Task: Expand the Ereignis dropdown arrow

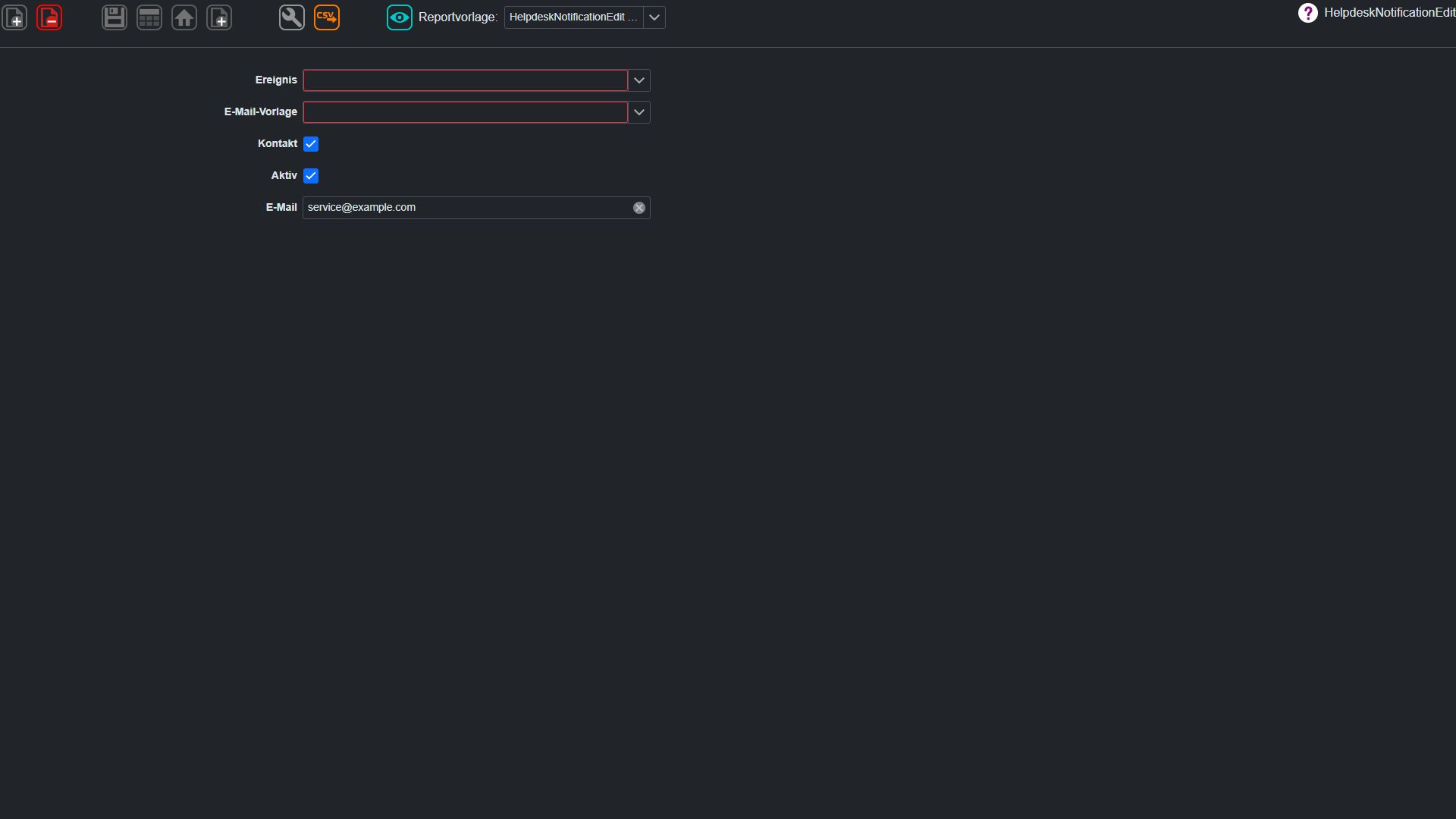Action: (639, 80)
